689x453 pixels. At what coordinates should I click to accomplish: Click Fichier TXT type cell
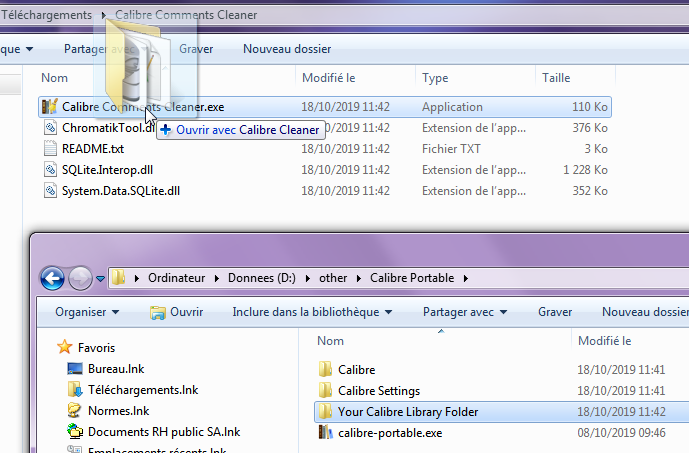451,149
